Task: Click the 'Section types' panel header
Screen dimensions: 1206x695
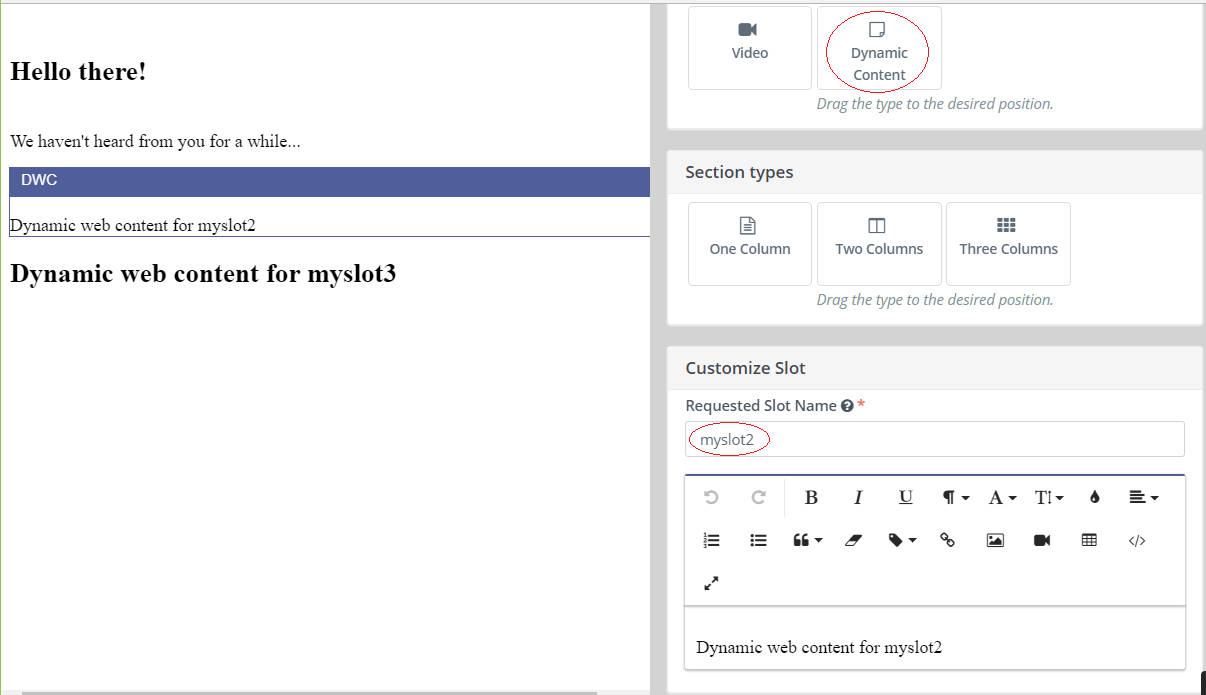Action: pyautogui.click(x=935, y=172)
